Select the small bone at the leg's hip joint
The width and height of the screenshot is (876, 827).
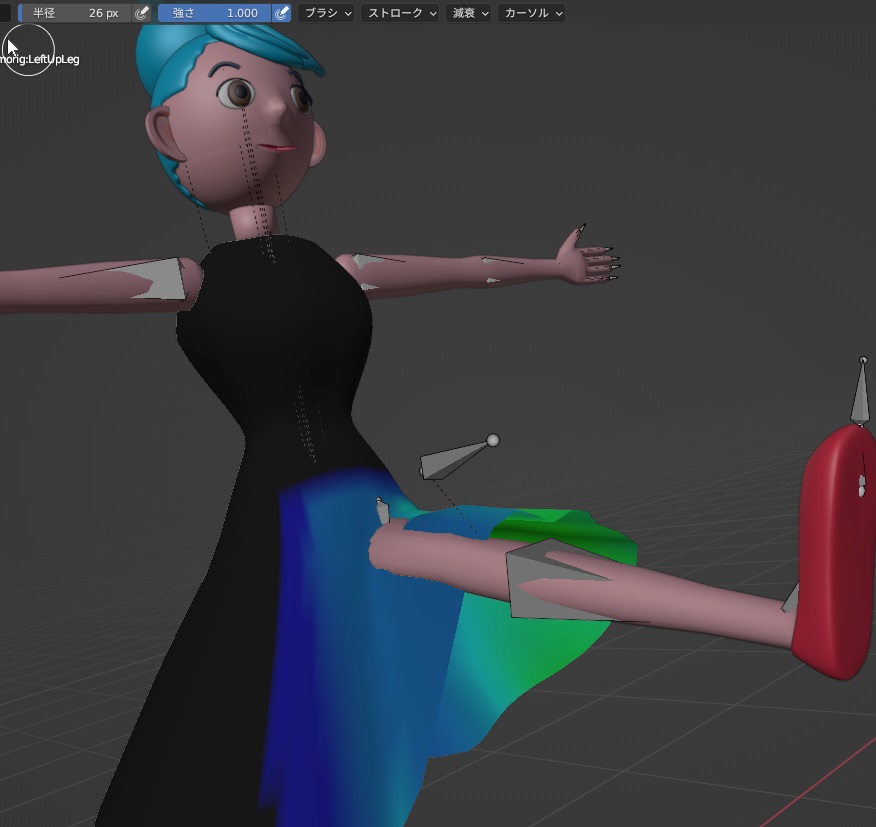click(382, 511)
